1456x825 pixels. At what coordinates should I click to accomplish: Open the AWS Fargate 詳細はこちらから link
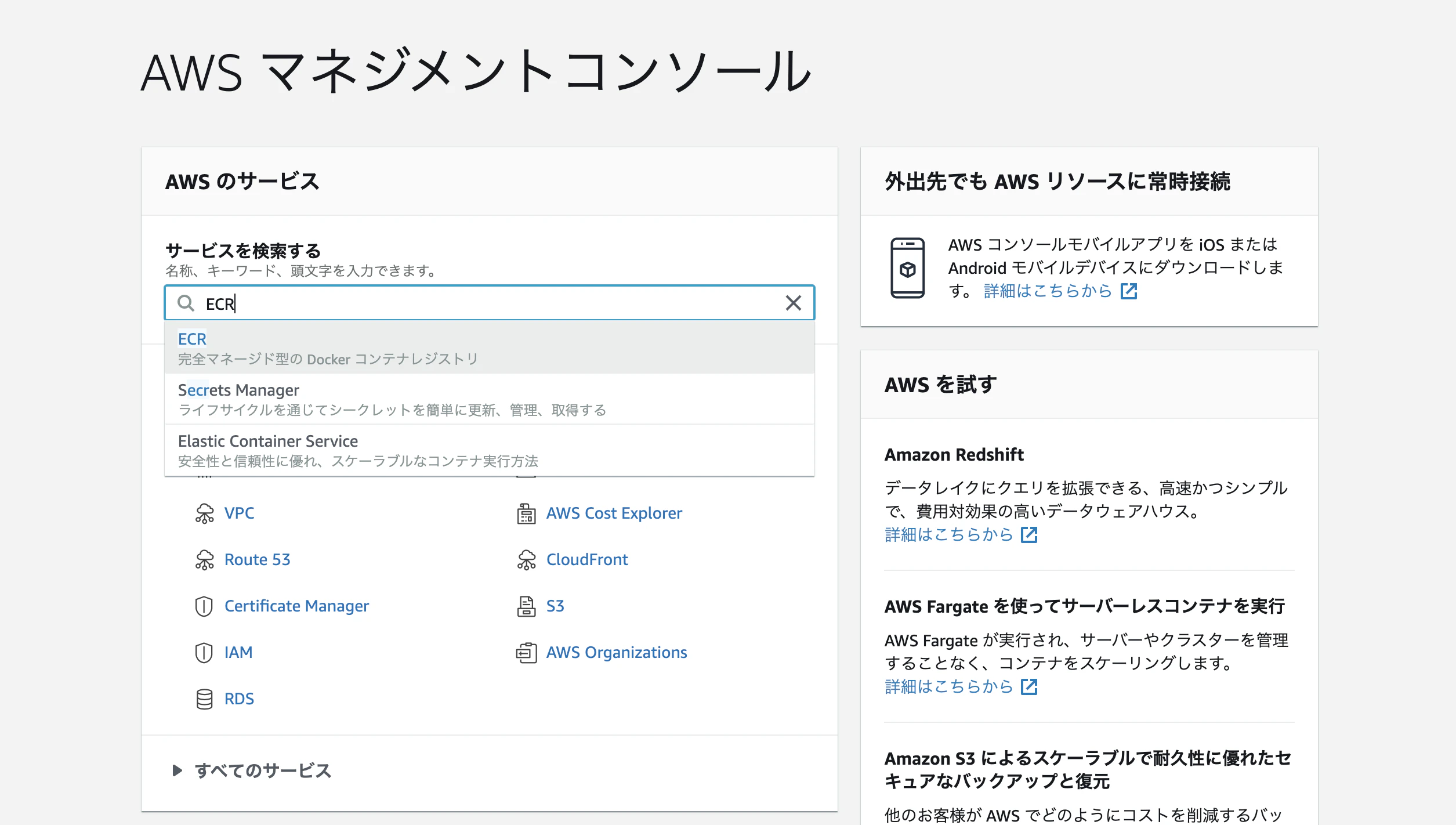coord(948,686)
